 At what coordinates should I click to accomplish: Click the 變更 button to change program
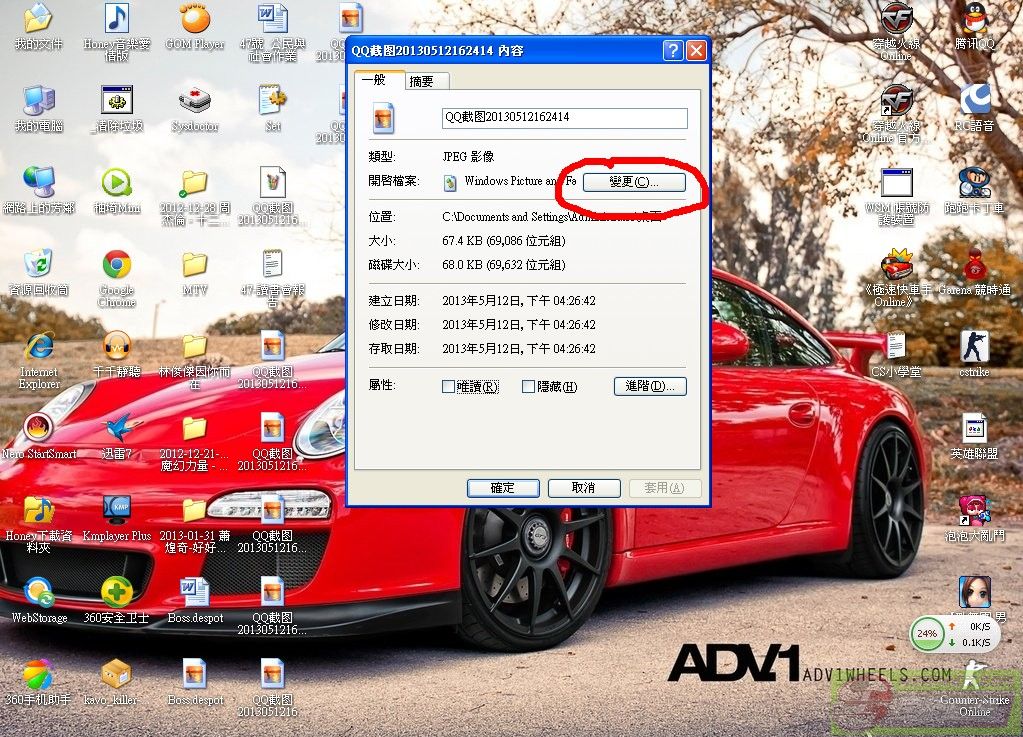pos(634,182)
